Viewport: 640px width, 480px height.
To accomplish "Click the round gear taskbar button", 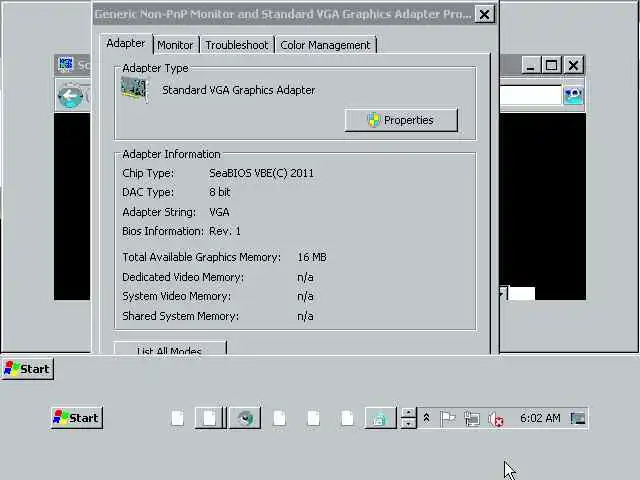I will tap(245, 418).
